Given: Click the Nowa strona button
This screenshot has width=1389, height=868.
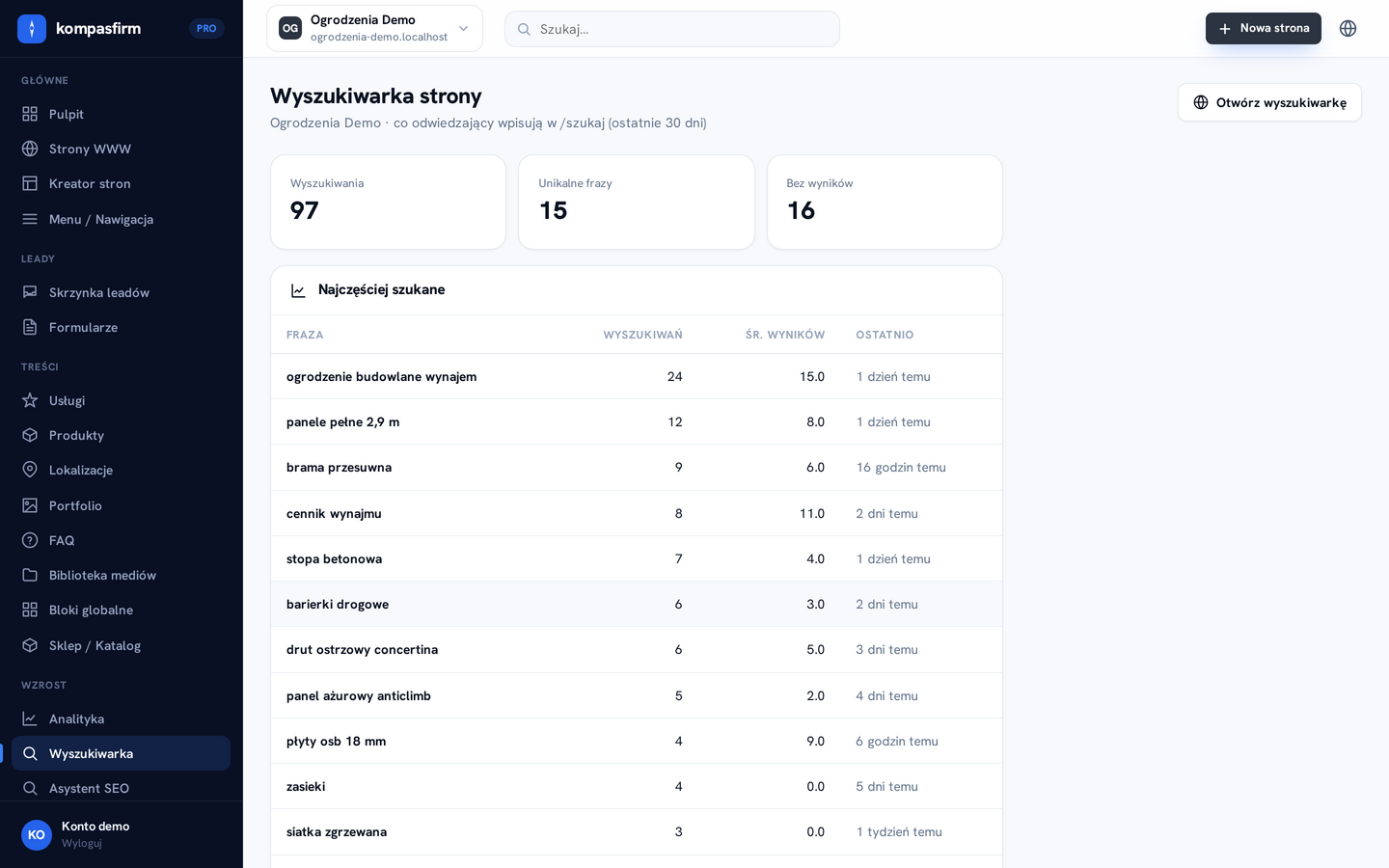Looking at the screenshot, I should coord(1263,29).
